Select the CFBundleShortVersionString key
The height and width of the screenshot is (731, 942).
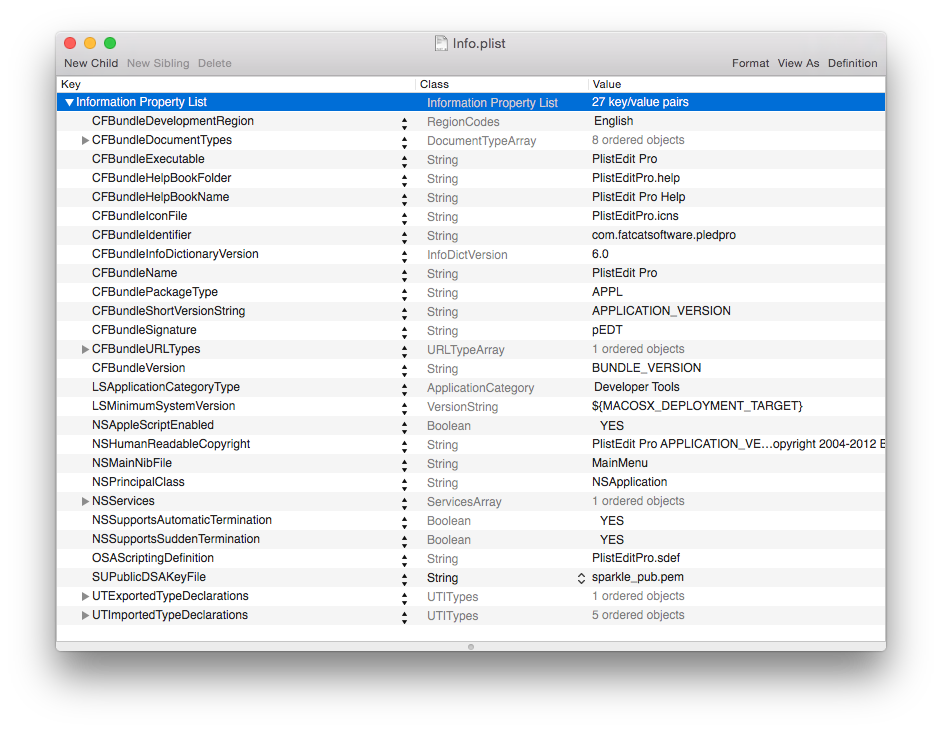(169, 311)
